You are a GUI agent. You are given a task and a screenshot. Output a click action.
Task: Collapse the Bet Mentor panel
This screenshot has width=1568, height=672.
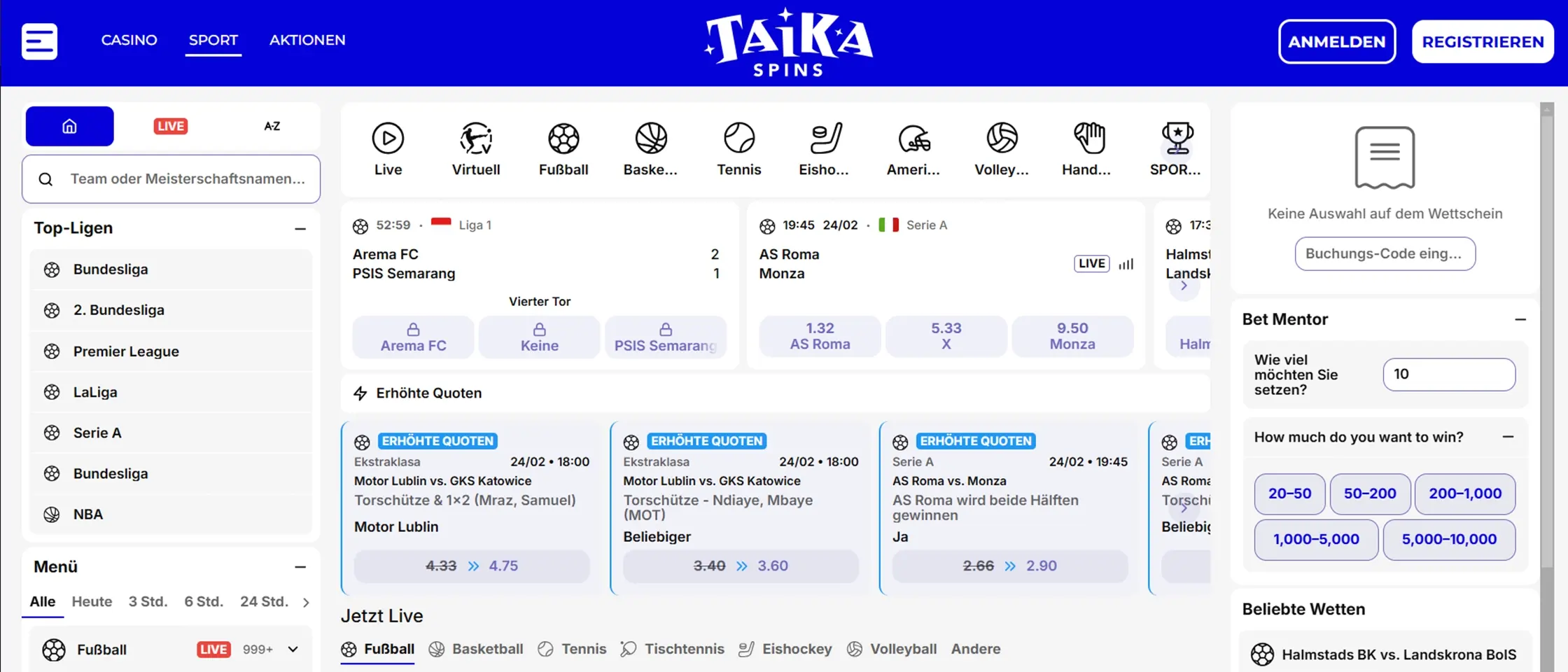(x=1520, y=320)
